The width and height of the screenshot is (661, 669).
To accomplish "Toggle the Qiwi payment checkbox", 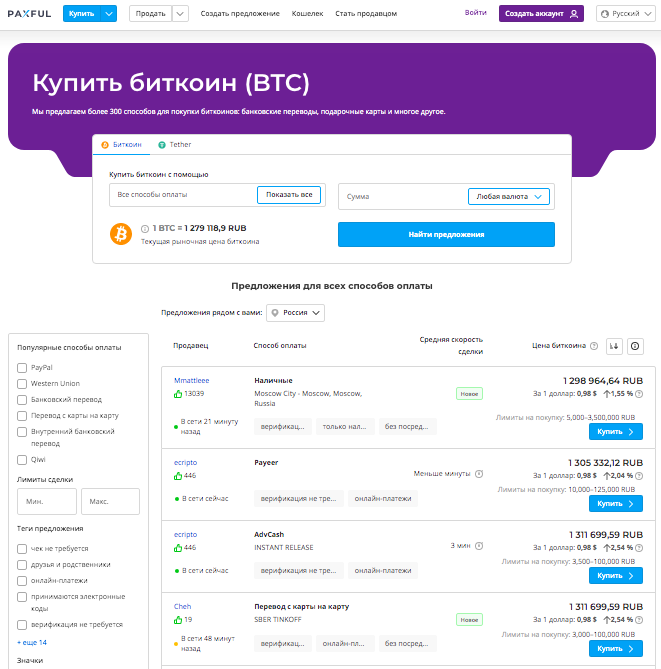I will click(x=22, y=460).
